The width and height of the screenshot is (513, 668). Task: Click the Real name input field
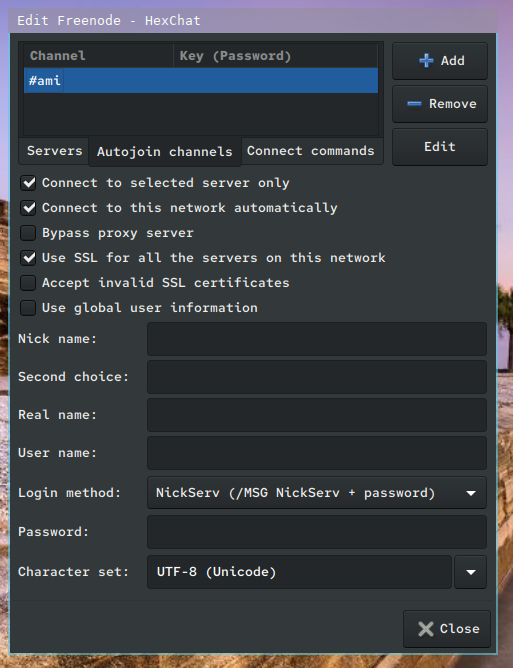point(317,415)
